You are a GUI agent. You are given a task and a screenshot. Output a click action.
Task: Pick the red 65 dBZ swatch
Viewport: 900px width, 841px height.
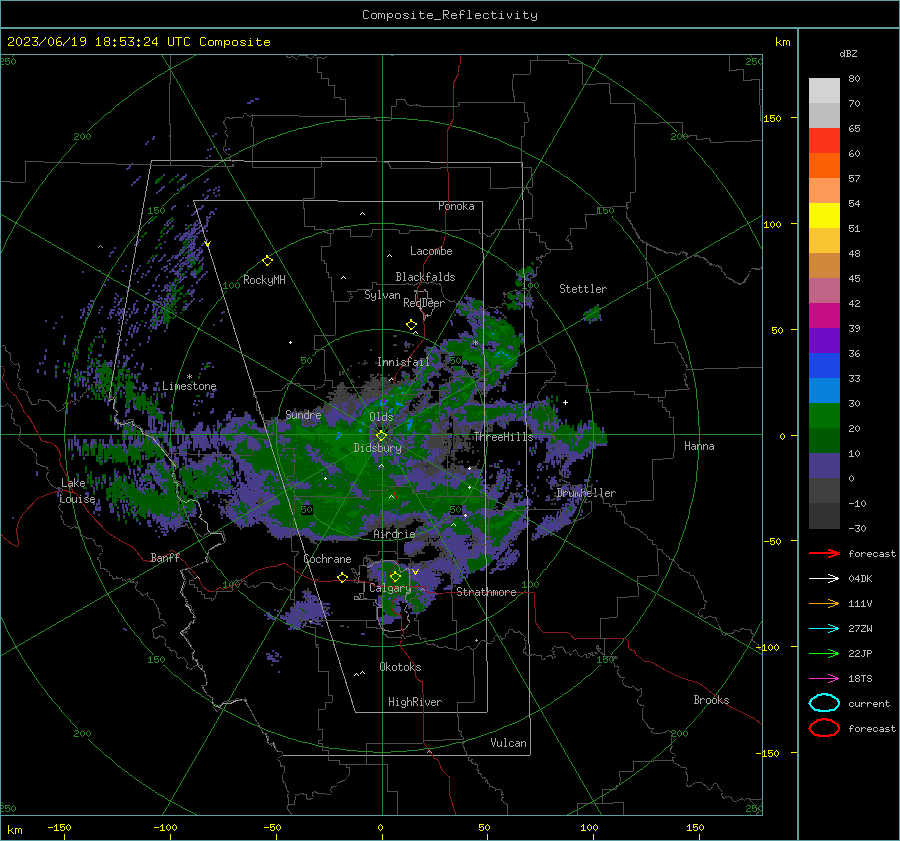(x=824, y=140)
